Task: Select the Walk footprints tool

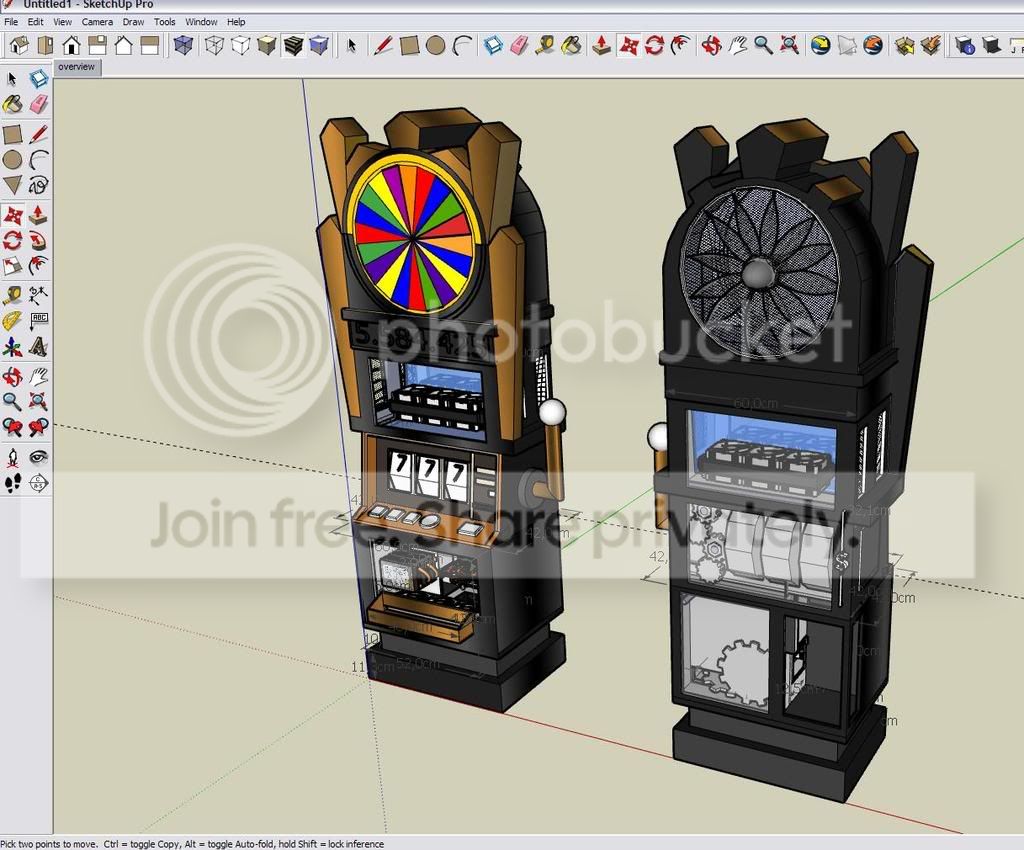Action: [x=12, y=483]
